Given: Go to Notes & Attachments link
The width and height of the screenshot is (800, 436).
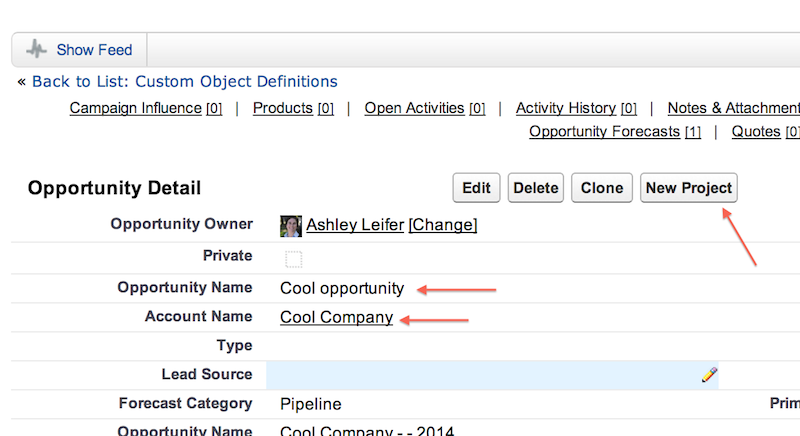Looking at the screenshot, I should (732, 108).
